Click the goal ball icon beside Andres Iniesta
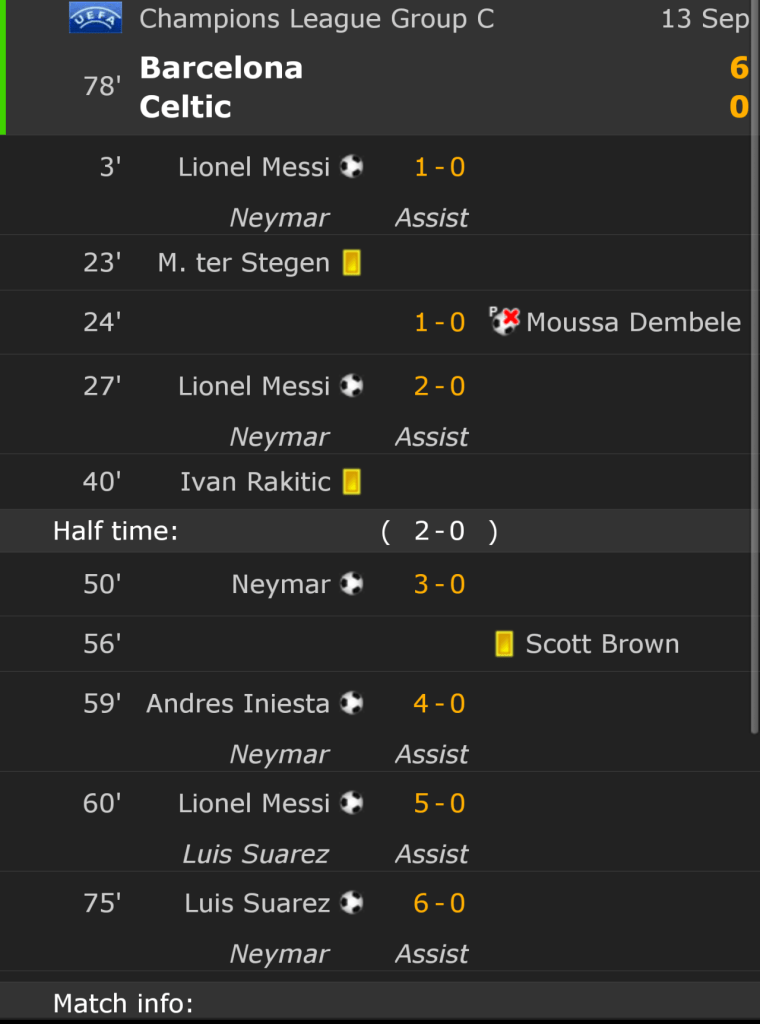Viewport: 760px width, 1024px height. pyautogui.click(x=351, y=703)
